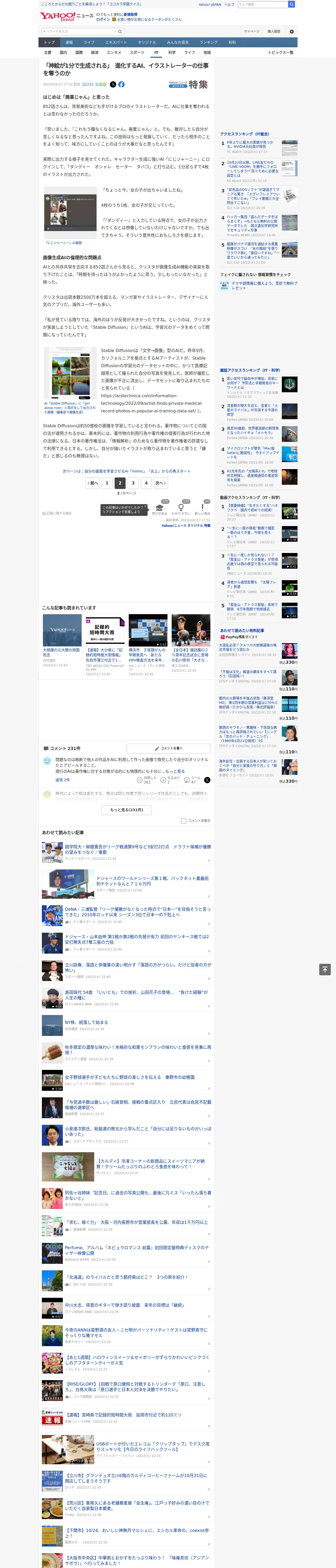
Task: Open the 速報 tab in the blue navigation bar
Action: coord(69,43)
